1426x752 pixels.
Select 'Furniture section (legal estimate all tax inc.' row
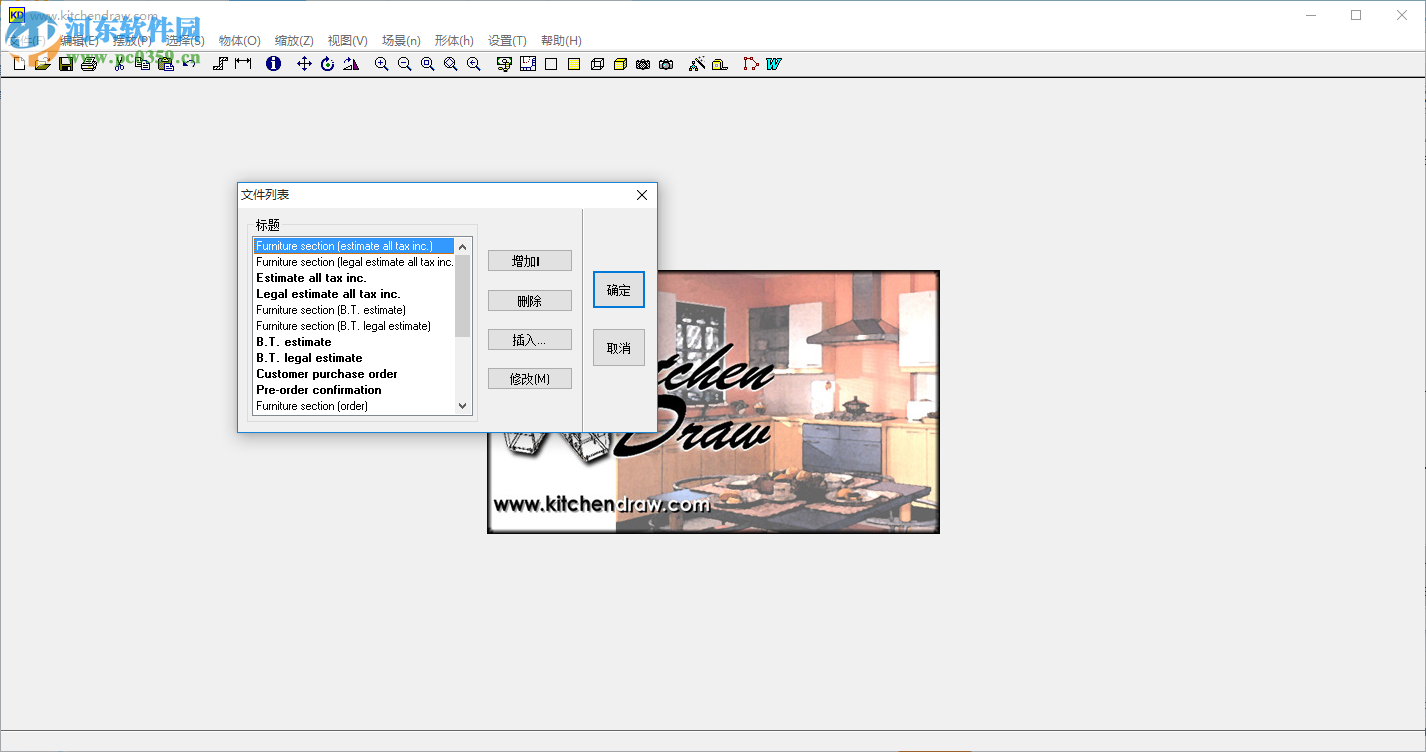click(354, 262)
